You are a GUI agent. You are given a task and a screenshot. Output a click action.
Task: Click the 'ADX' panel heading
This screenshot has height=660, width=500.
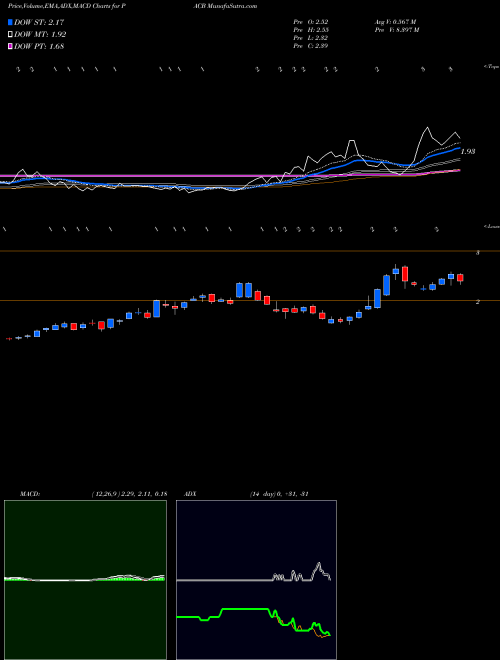point(191,494)
